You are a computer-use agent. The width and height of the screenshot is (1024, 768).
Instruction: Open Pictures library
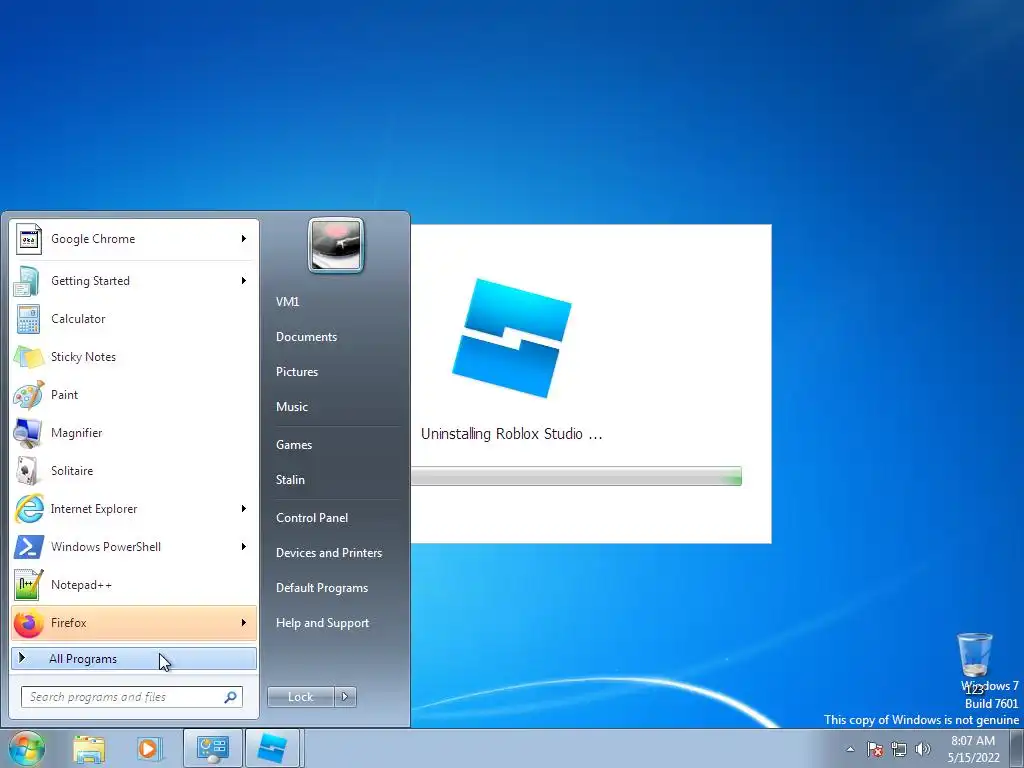[x=297, y=372]
